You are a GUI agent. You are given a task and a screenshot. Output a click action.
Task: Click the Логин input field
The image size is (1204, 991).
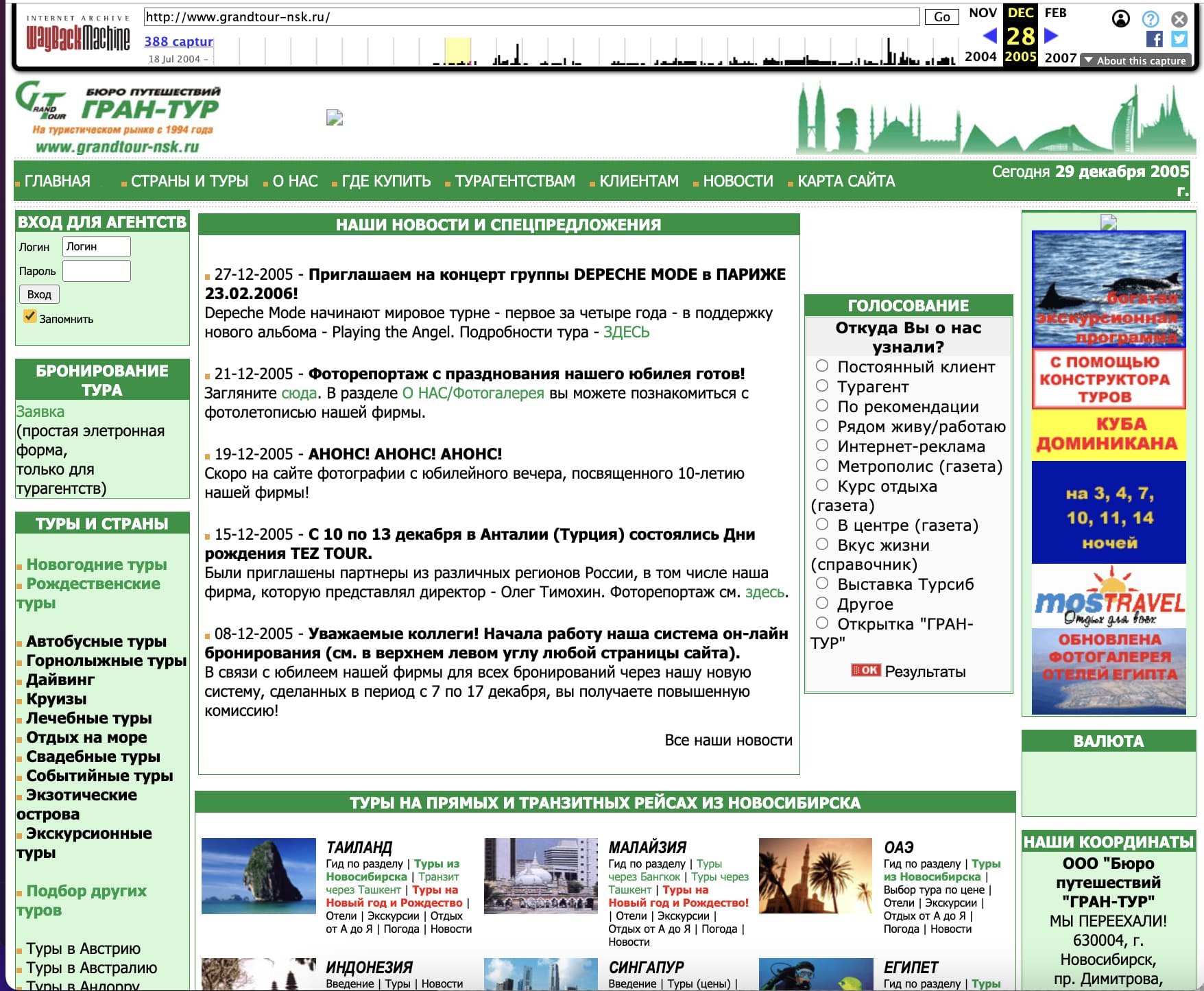pyautogui.click(x=97, y=247)
